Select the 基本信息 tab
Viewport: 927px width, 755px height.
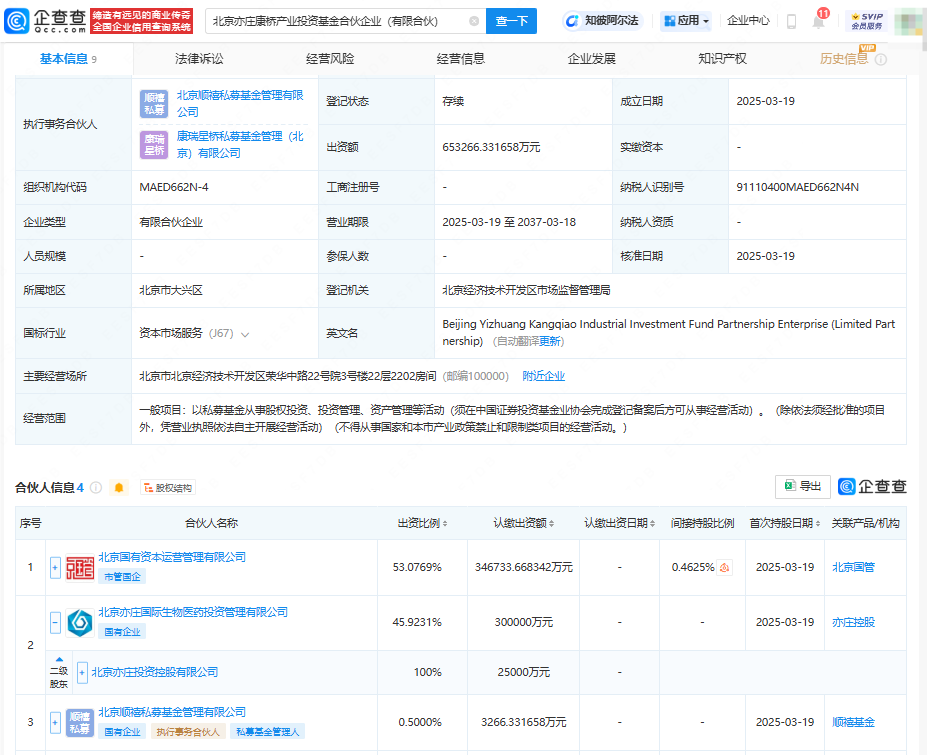(68, 59)
